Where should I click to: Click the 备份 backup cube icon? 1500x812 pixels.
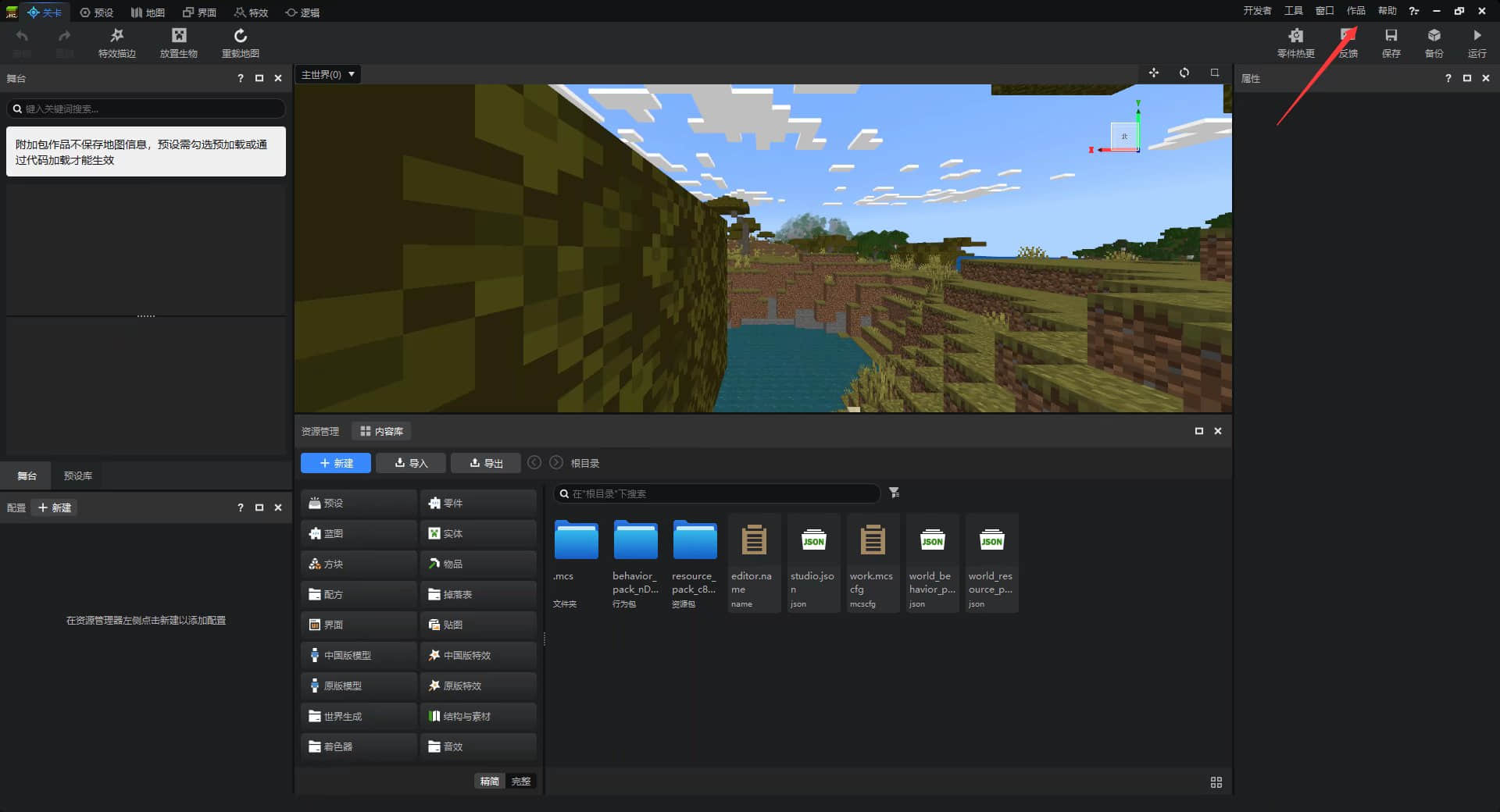(1434, 43)
